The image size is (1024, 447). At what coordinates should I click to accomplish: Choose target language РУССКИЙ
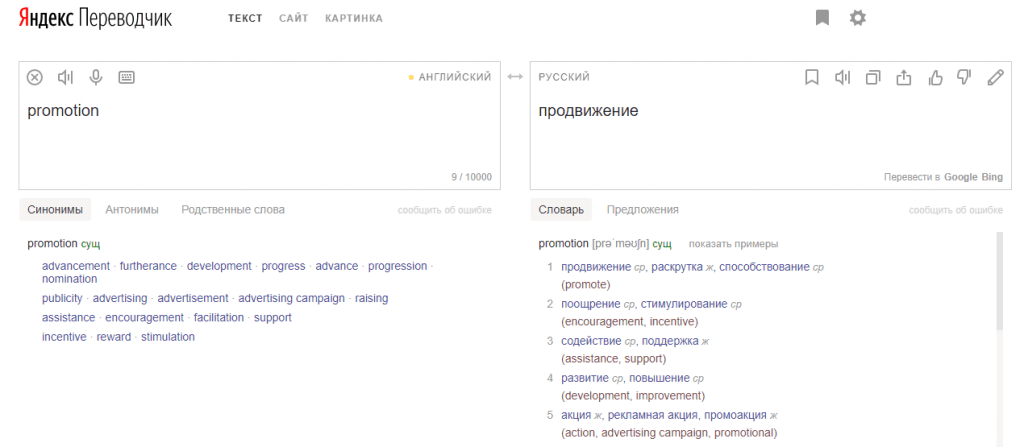coord(564,77)
